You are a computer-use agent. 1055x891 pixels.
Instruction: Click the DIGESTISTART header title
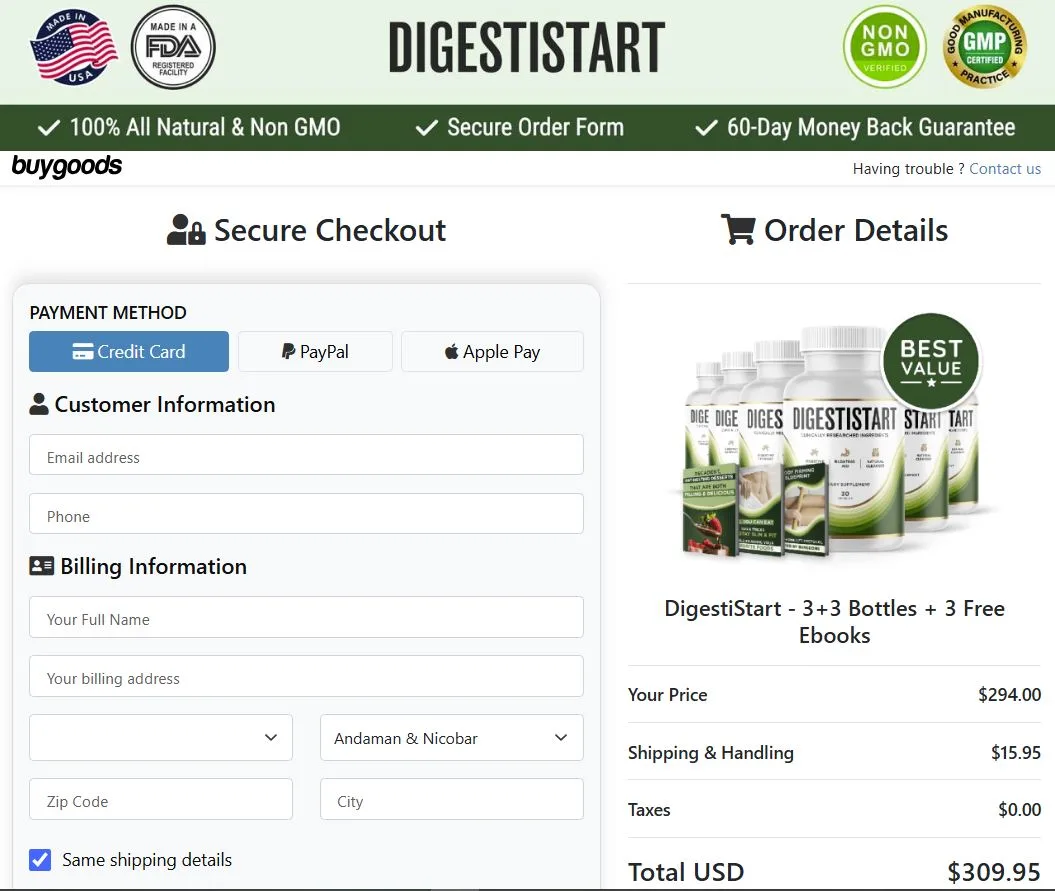527,47
